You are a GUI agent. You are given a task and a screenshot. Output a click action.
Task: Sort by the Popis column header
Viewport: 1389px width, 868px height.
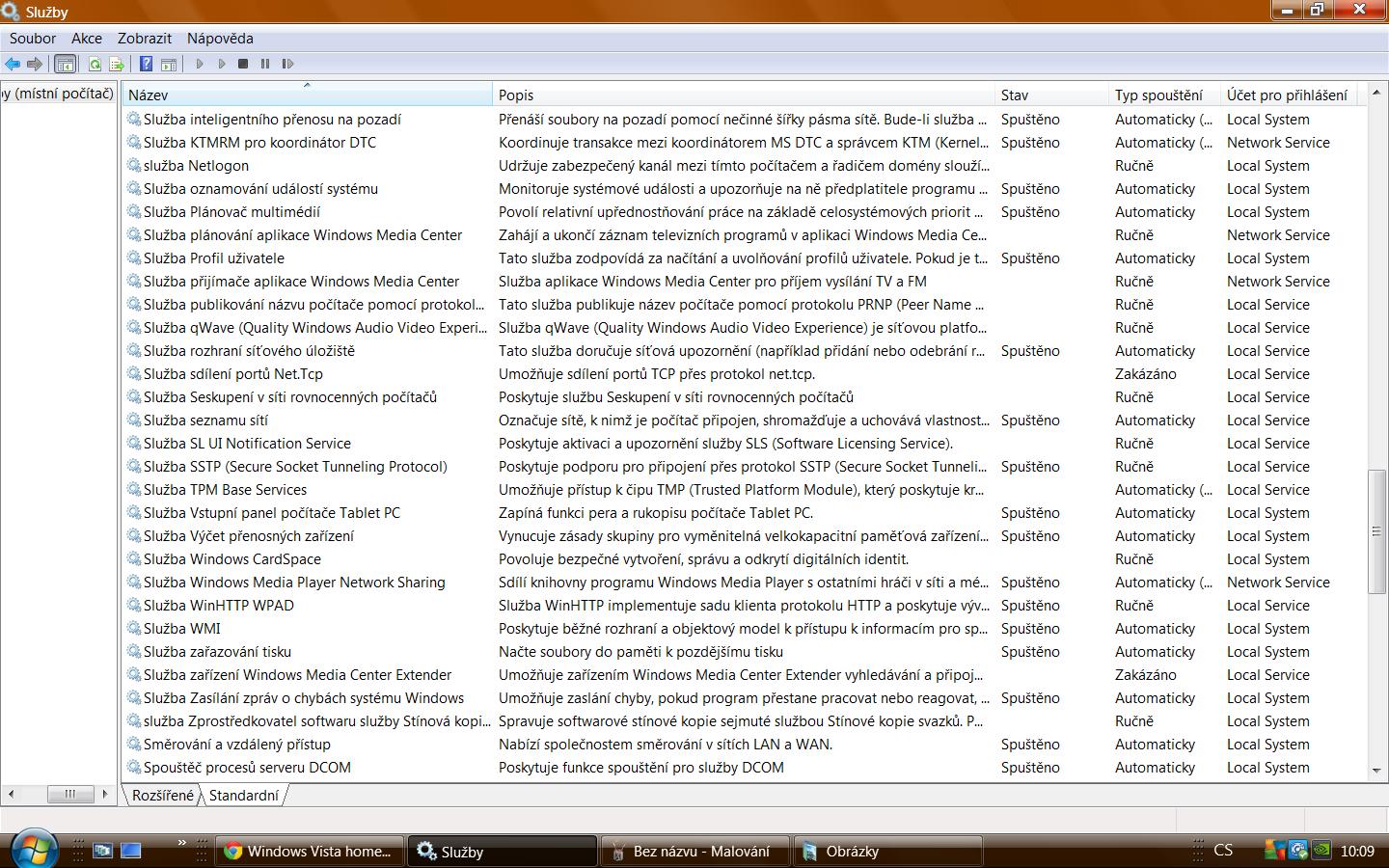[743, 95]
